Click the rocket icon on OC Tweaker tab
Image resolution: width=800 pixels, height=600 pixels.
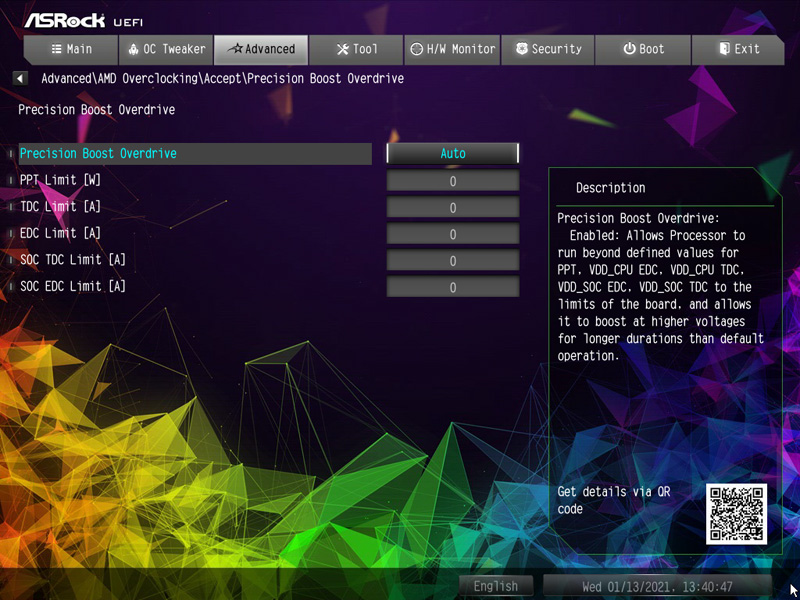(x=133, y=49)
